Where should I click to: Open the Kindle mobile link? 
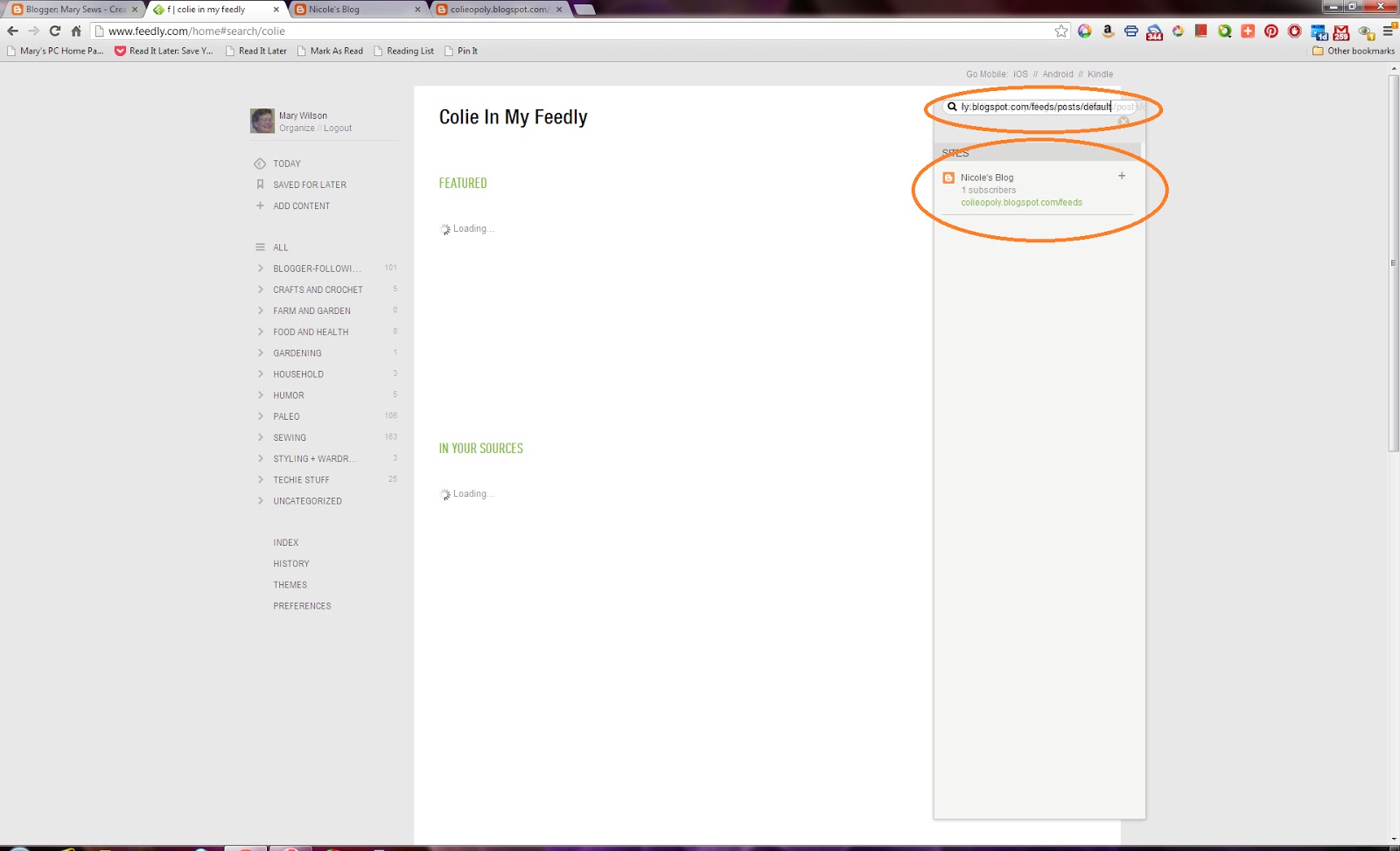(x=1100, y=74)
